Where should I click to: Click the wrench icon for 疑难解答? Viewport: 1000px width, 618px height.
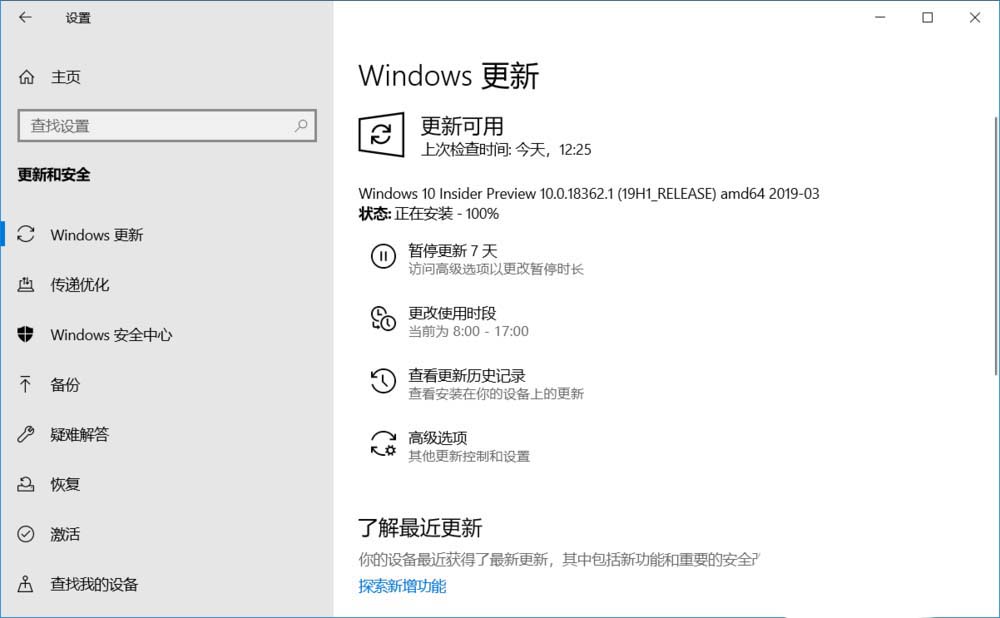26,434
